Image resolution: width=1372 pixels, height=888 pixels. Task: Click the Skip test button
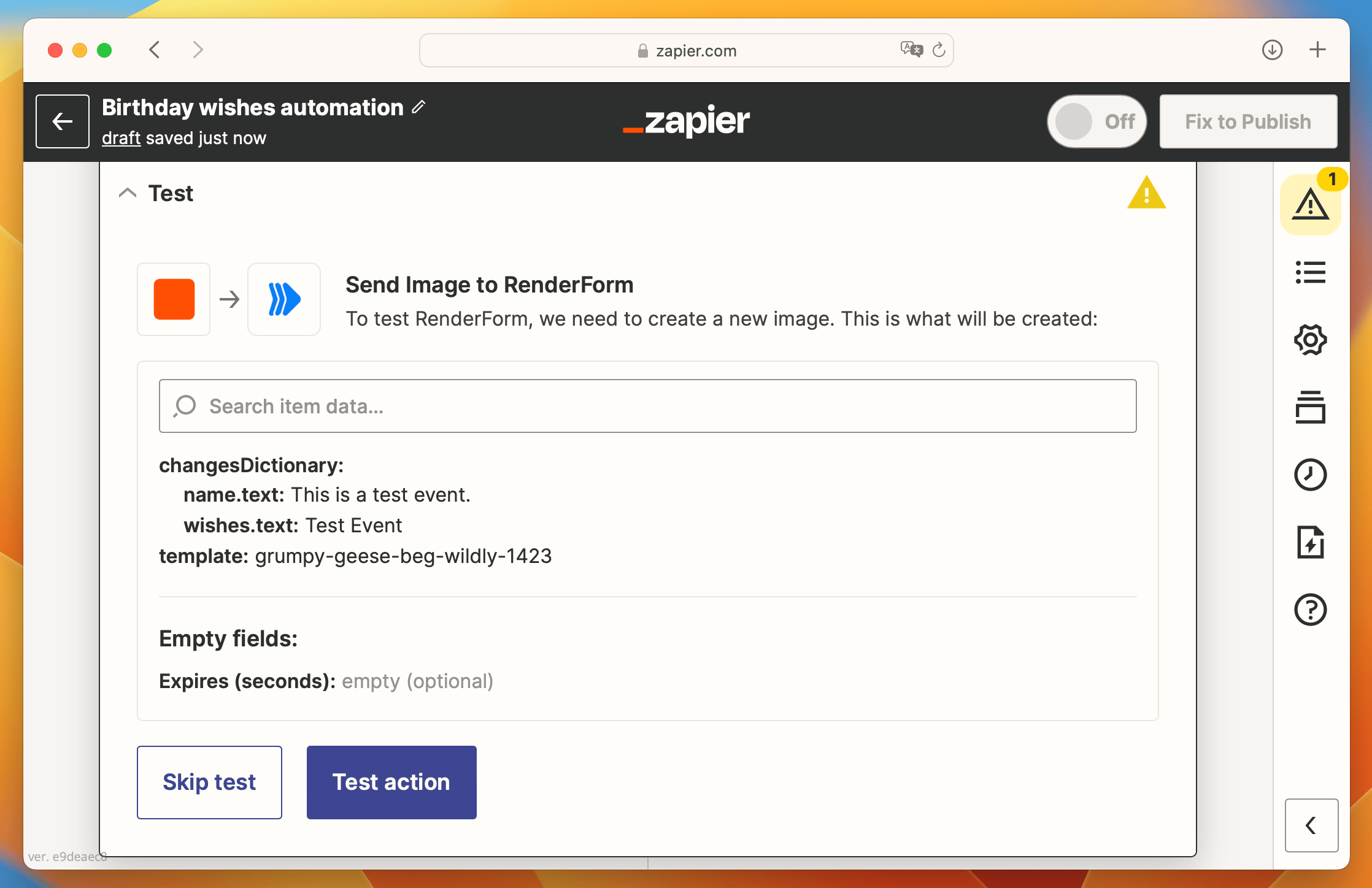click(x=209, y=782)
